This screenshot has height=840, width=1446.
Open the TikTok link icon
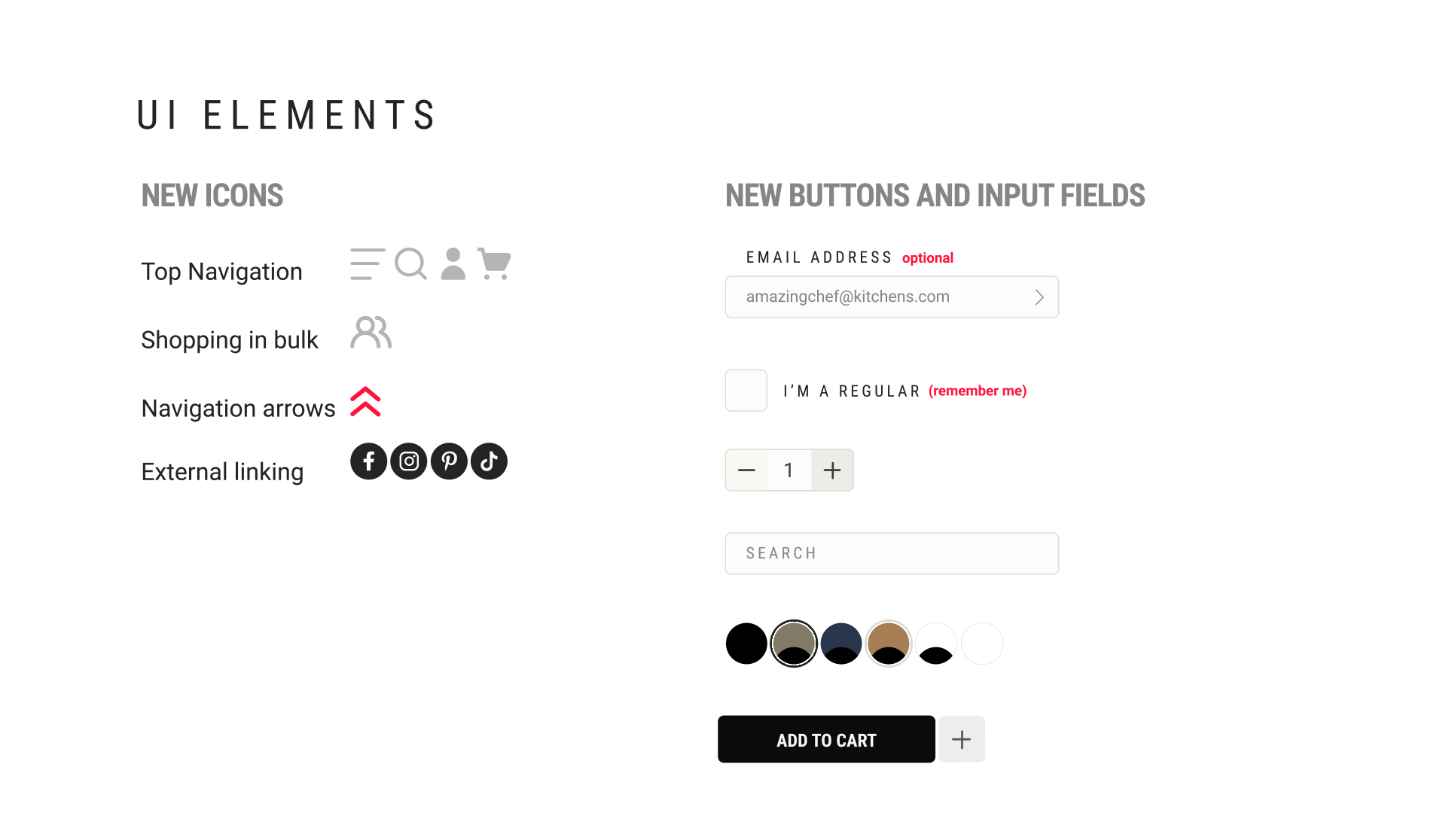pyautogui.click(x=489, y=461)
